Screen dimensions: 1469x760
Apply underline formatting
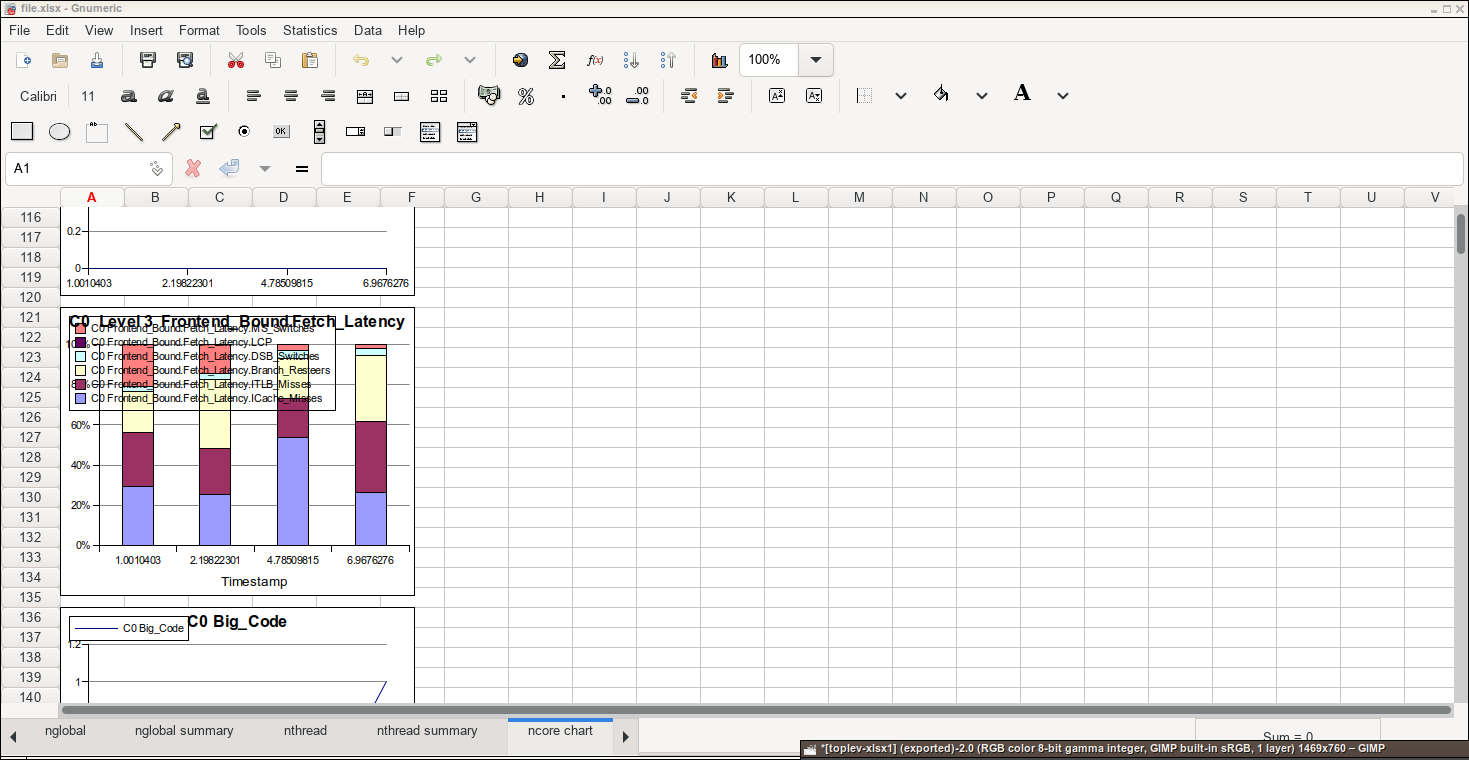coord(202,96)
